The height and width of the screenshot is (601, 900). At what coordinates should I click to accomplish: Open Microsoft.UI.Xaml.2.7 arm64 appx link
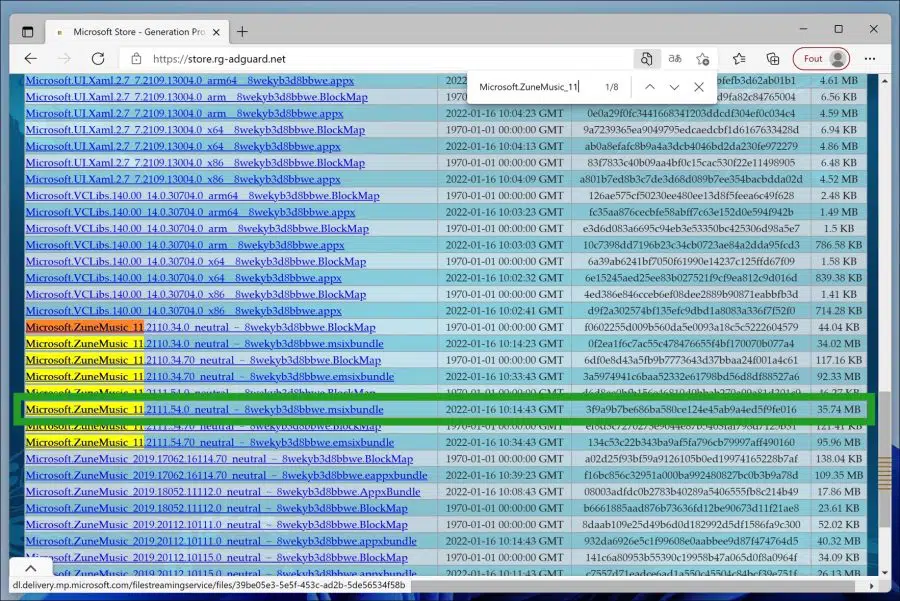(x=189, y=80)
